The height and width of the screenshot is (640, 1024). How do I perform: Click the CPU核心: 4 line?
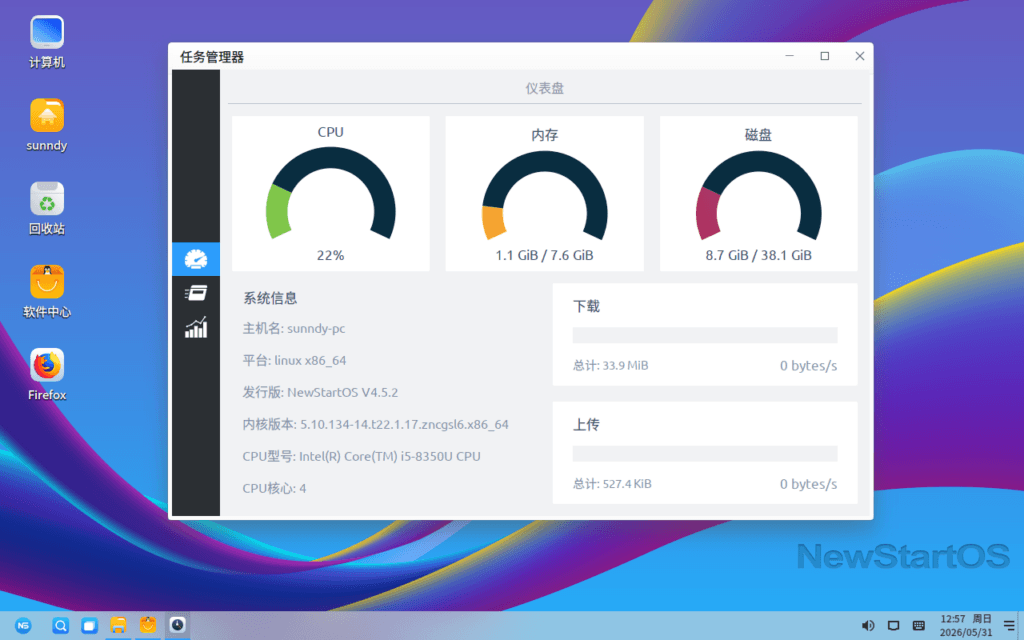click(x=274, y=488)
